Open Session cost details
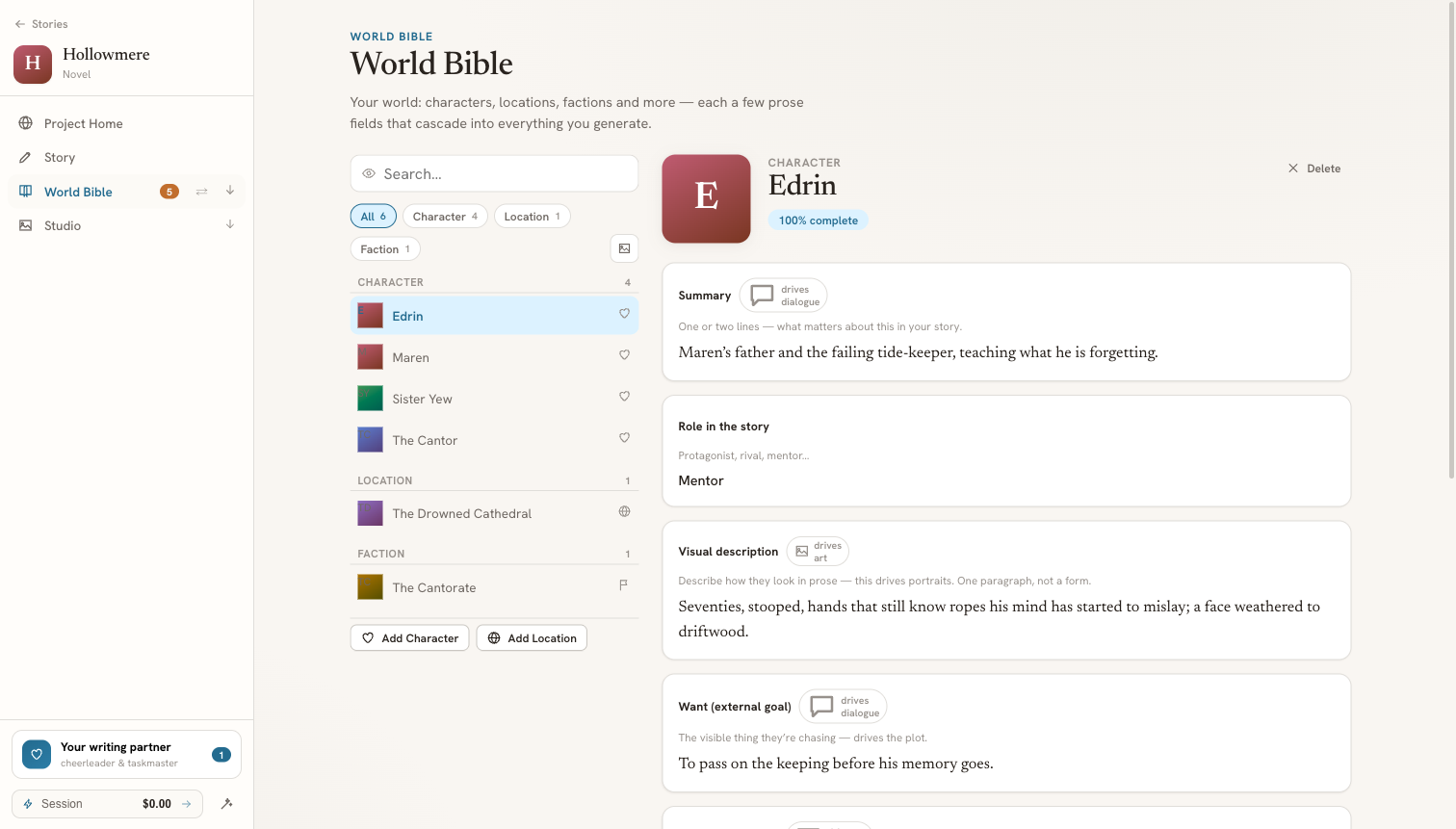1456x829 pixels. (107, 804)
